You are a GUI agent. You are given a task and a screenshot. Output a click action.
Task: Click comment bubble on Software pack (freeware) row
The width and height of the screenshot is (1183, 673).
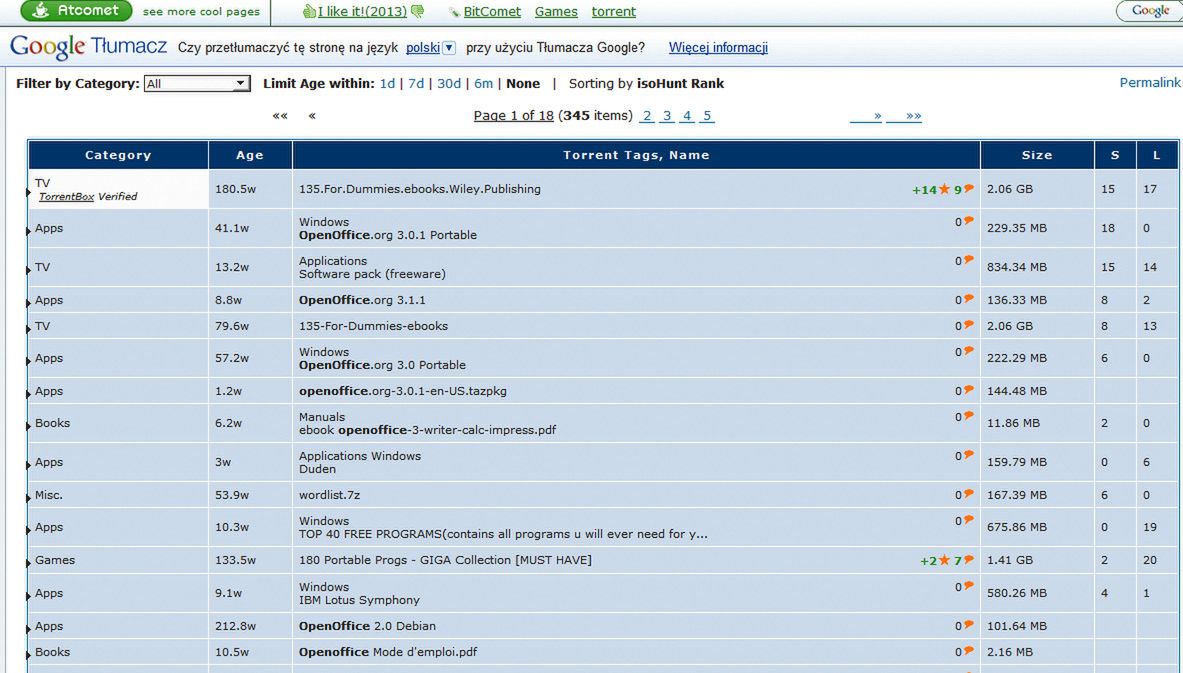969,260
